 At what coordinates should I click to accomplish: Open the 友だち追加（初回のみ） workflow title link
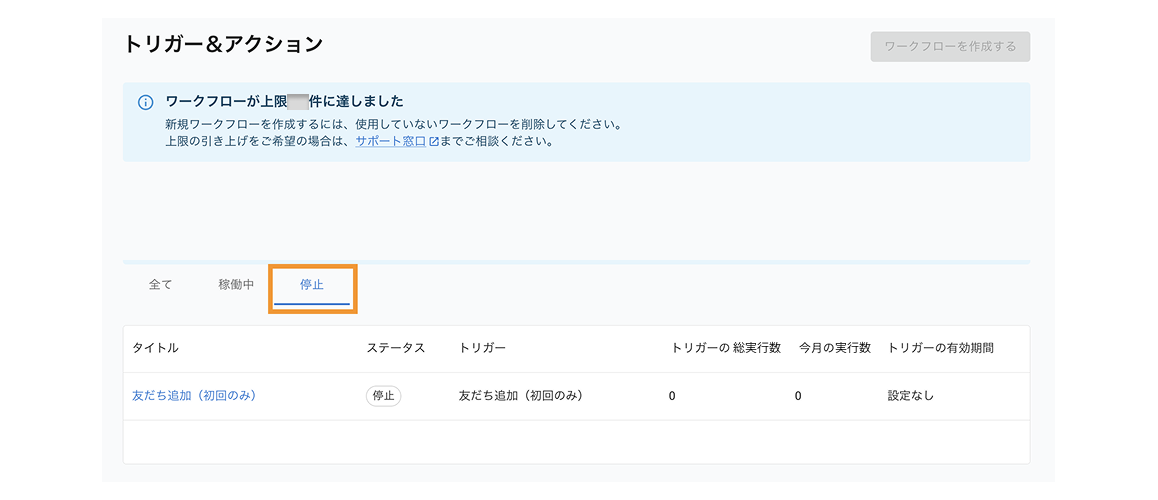coord(193,396)
